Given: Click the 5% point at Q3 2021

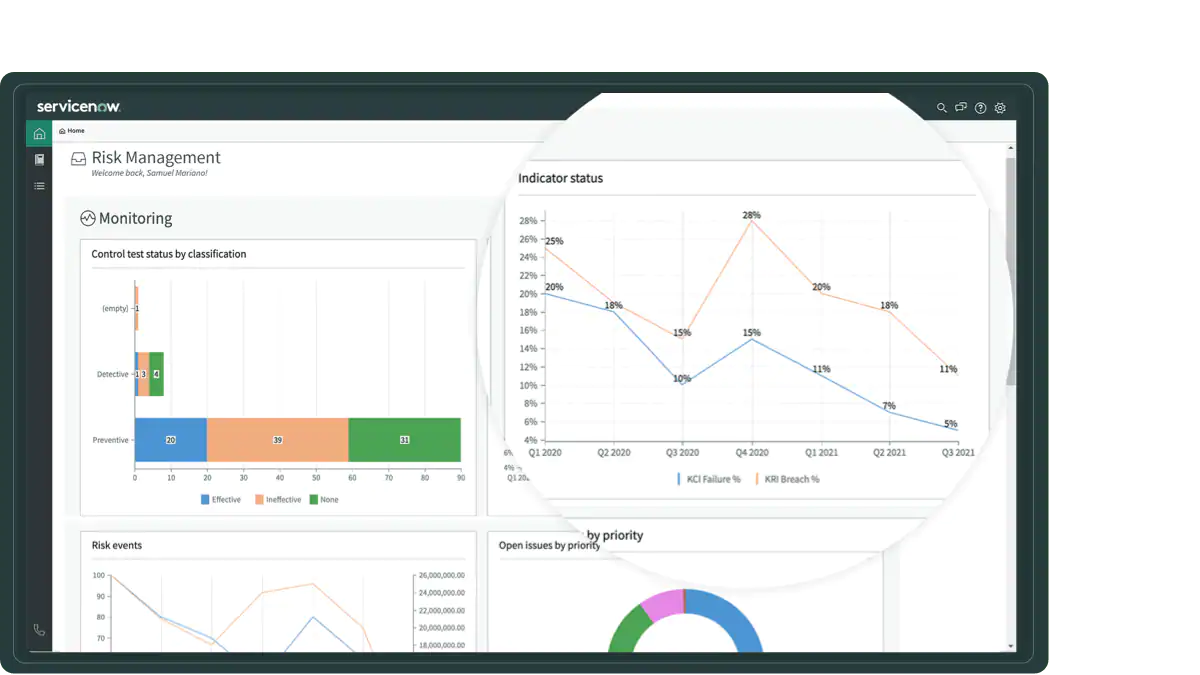Looking at the screenshot, I should pos(957,430).
